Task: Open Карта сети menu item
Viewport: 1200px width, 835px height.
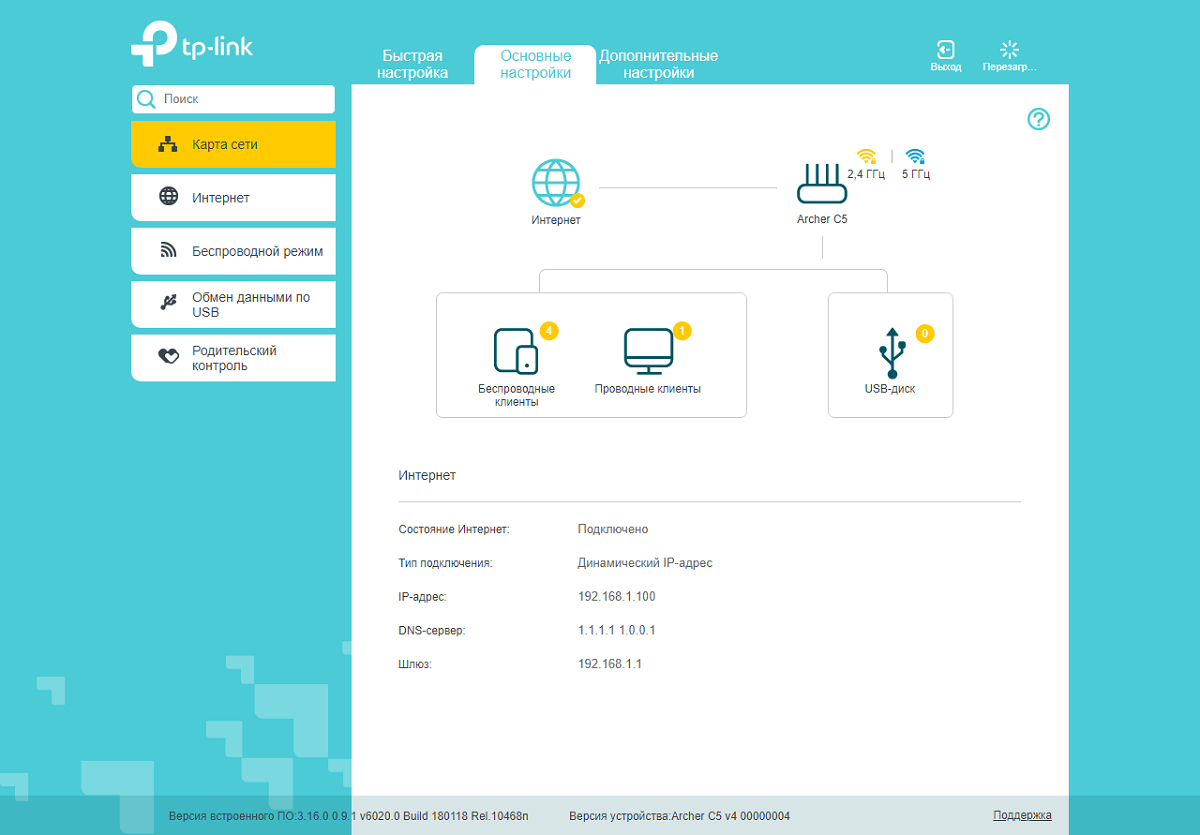Action: [233, 145]
